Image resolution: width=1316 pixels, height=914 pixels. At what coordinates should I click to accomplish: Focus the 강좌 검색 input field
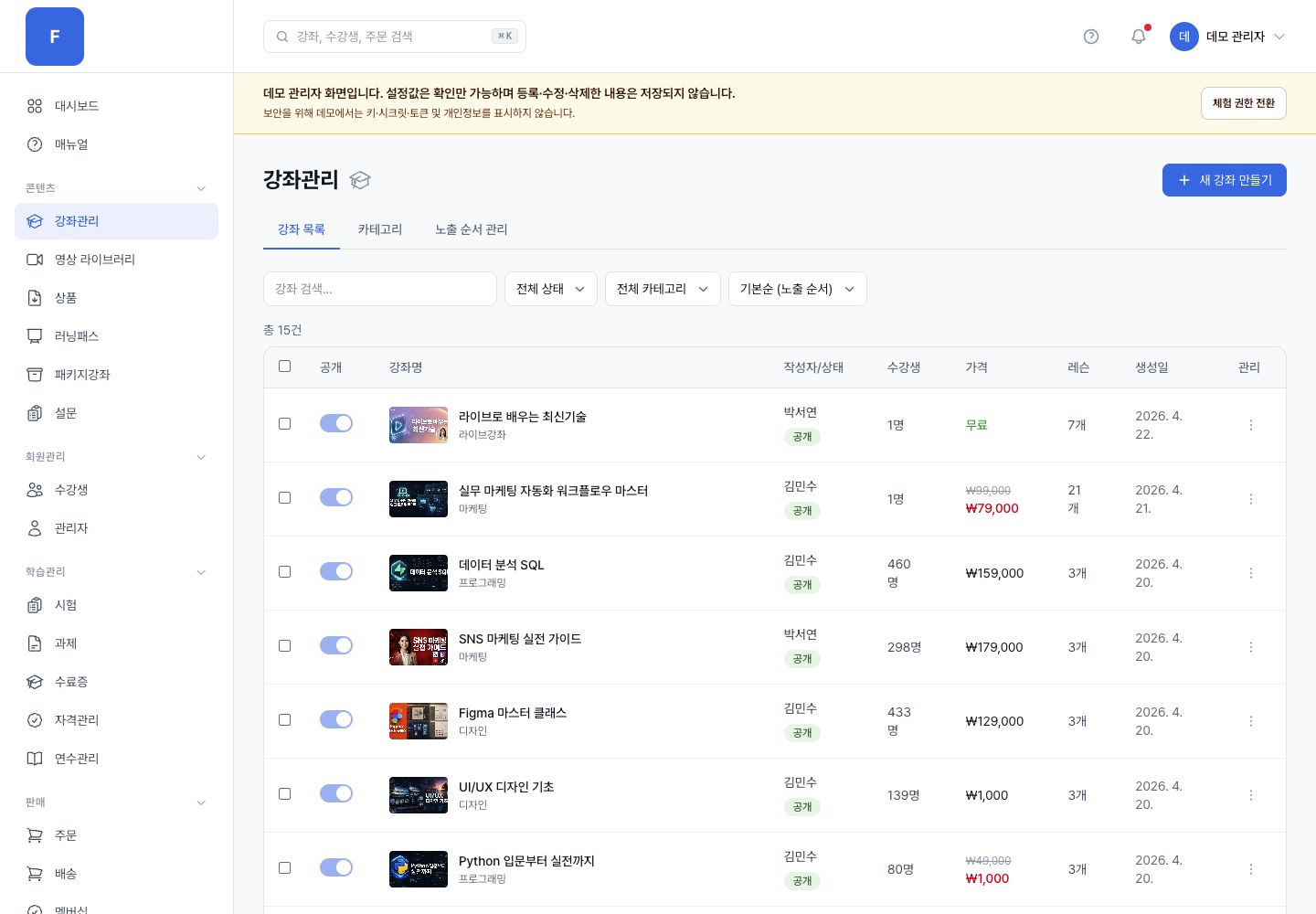pyautogui.click(x=380, y=289)
